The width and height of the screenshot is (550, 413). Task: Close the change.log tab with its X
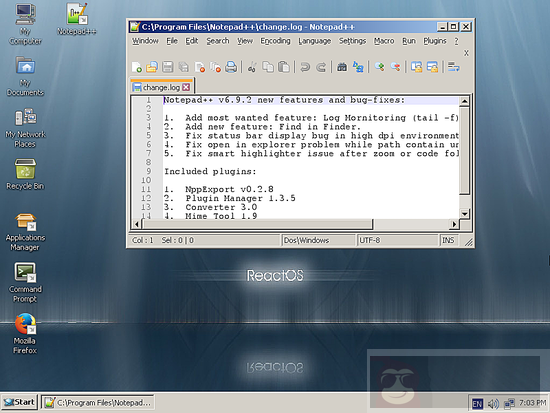186,87
